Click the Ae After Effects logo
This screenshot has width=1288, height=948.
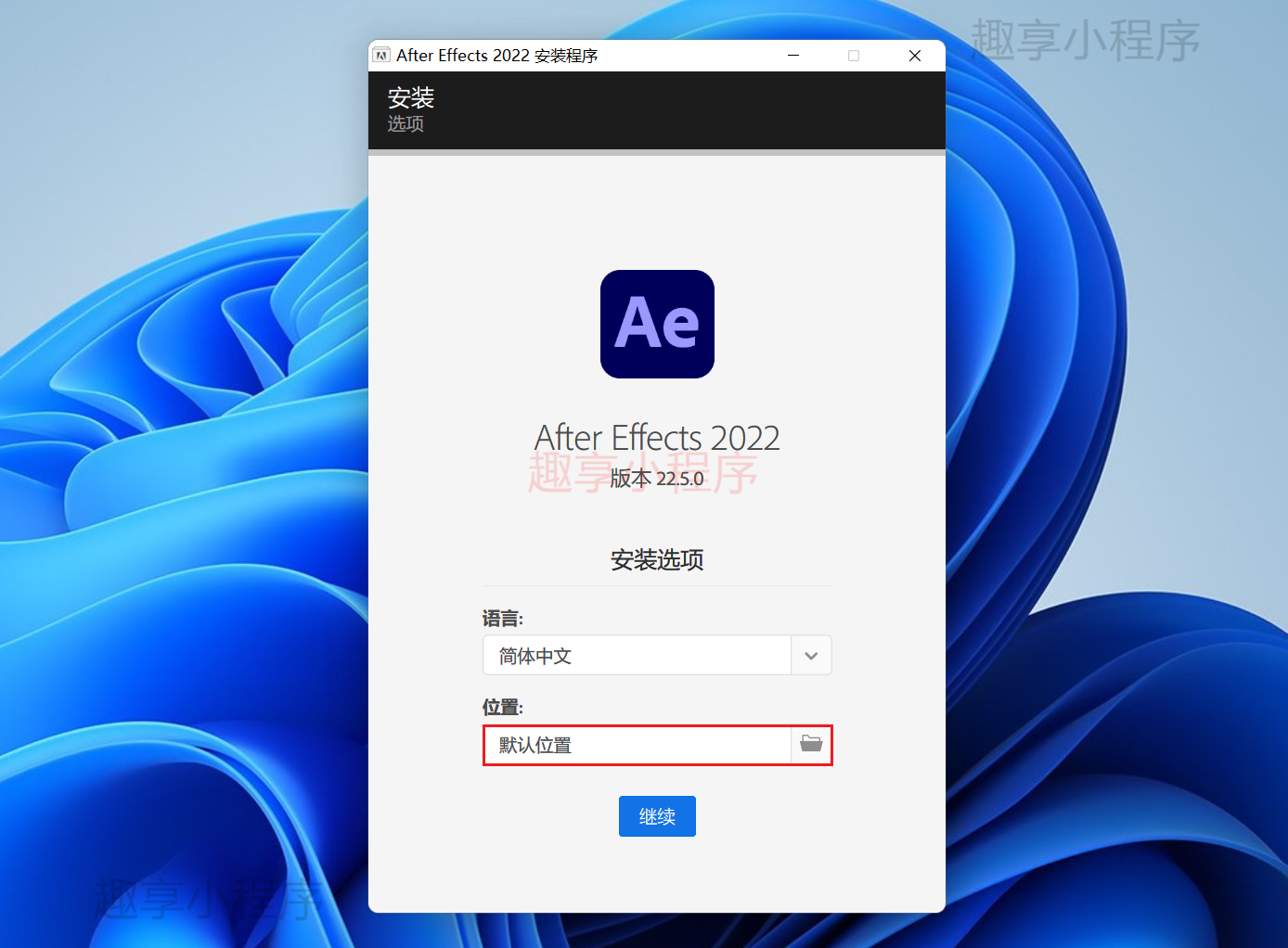click(657, 324)
